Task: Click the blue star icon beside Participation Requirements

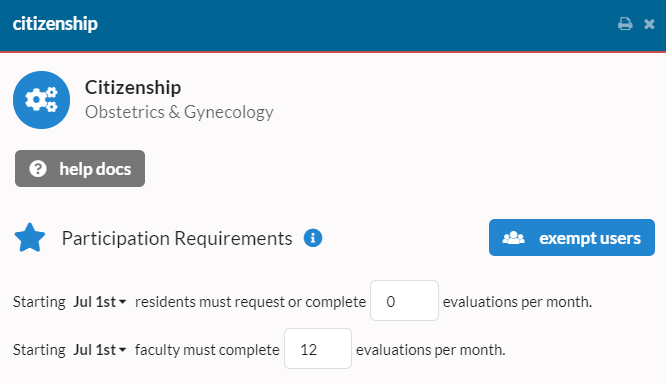Action: coord(30,238)
